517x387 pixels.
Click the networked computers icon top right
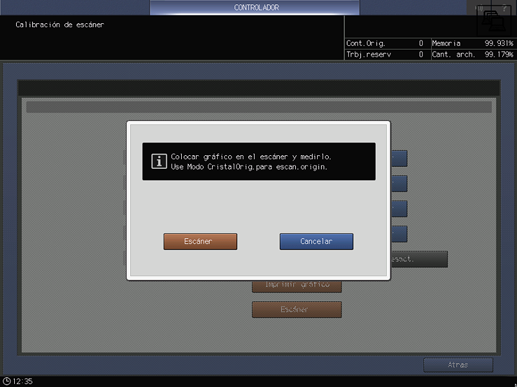[x=494, y=21]
